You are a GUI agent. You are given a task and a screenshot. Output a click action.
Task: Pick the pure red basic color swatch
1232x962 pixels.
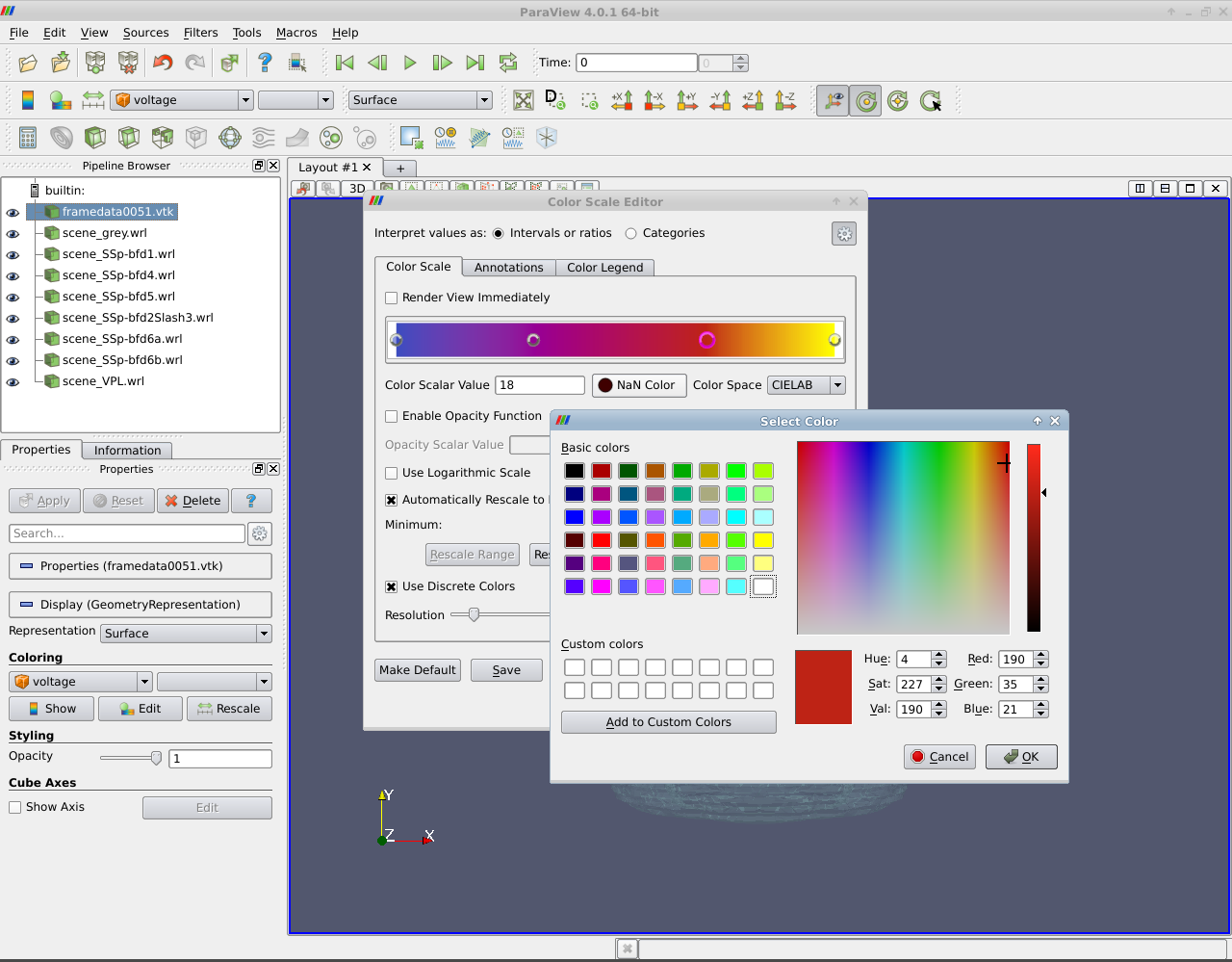pos(602,540)
